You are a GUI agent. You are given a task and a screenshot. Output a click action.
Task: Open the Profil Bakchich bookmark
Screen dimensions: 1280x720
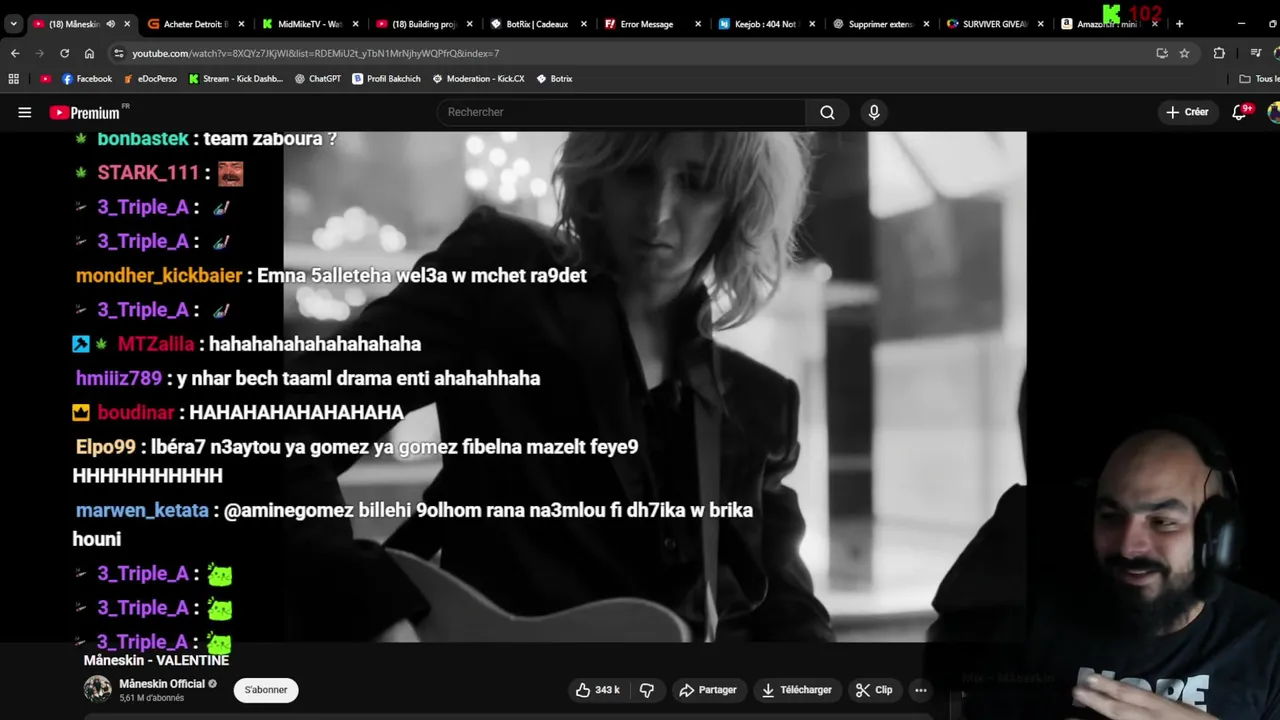point(387,78)
